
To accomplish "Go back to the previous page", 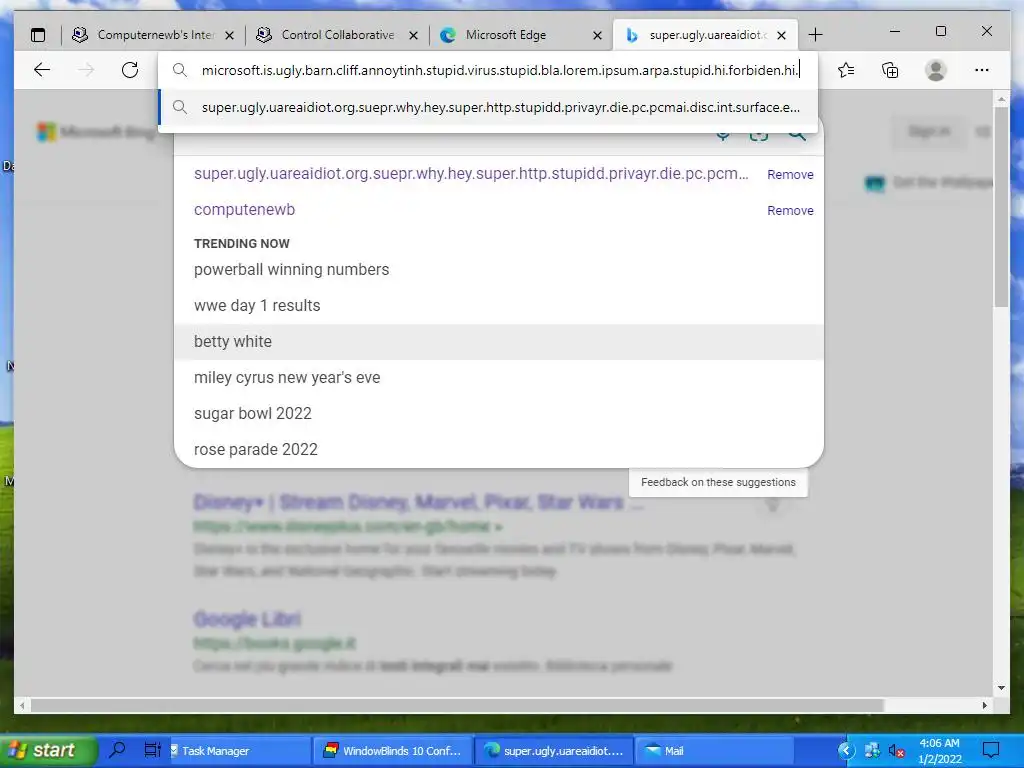I will point(42,70).
